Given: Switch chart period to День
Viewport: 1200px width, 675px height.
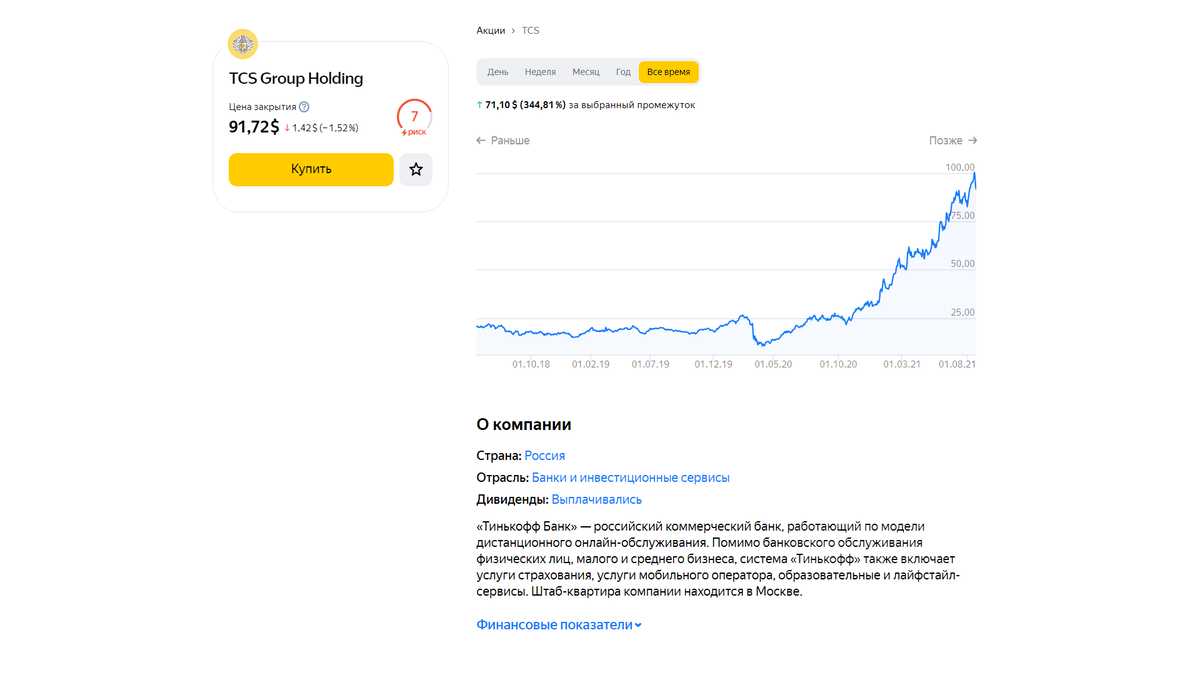Looking at the screenshot, I should click(498, 72).
